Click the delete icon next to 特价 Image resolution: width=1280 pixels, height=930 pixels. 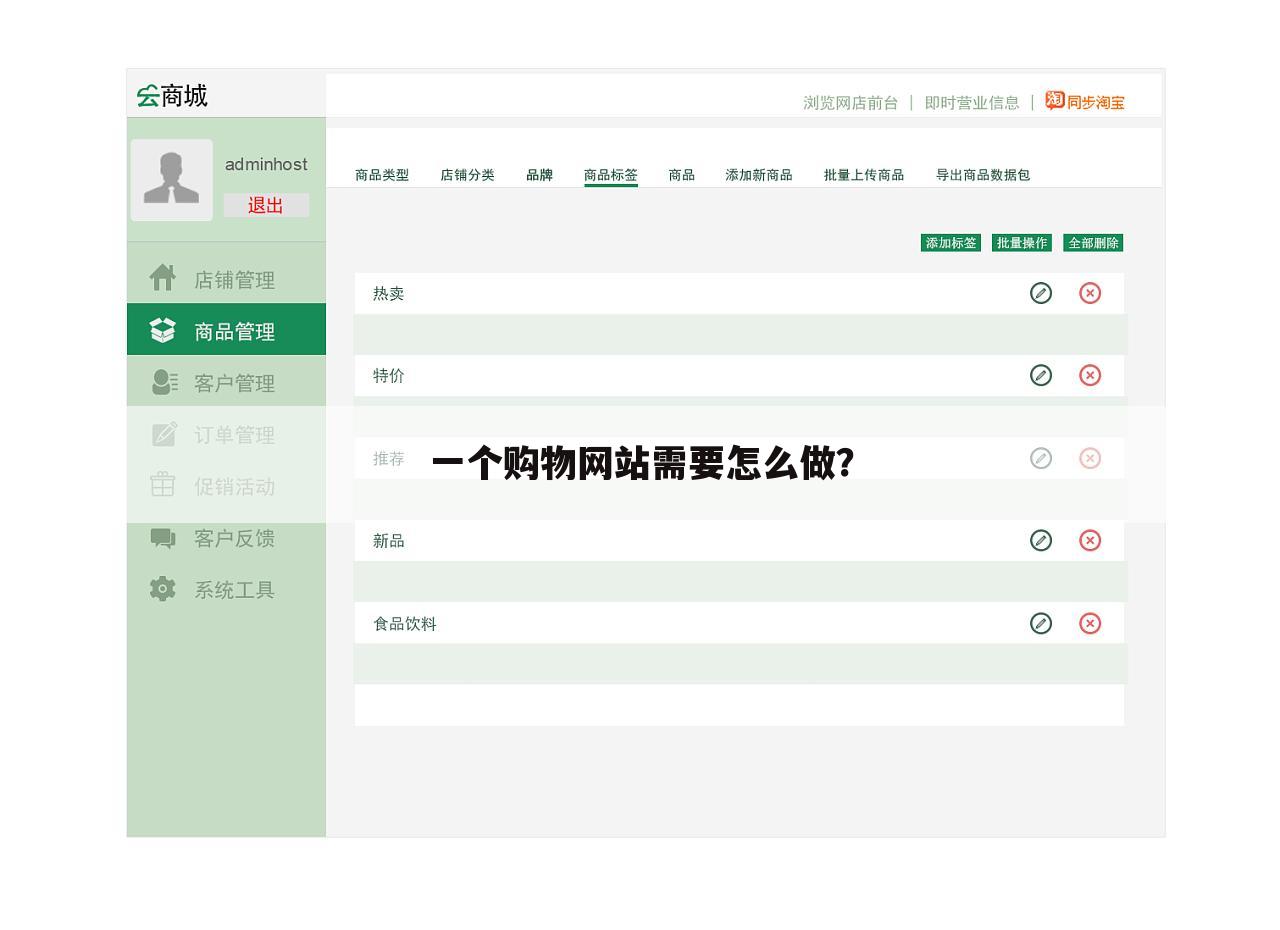(x=1091, y=375)
